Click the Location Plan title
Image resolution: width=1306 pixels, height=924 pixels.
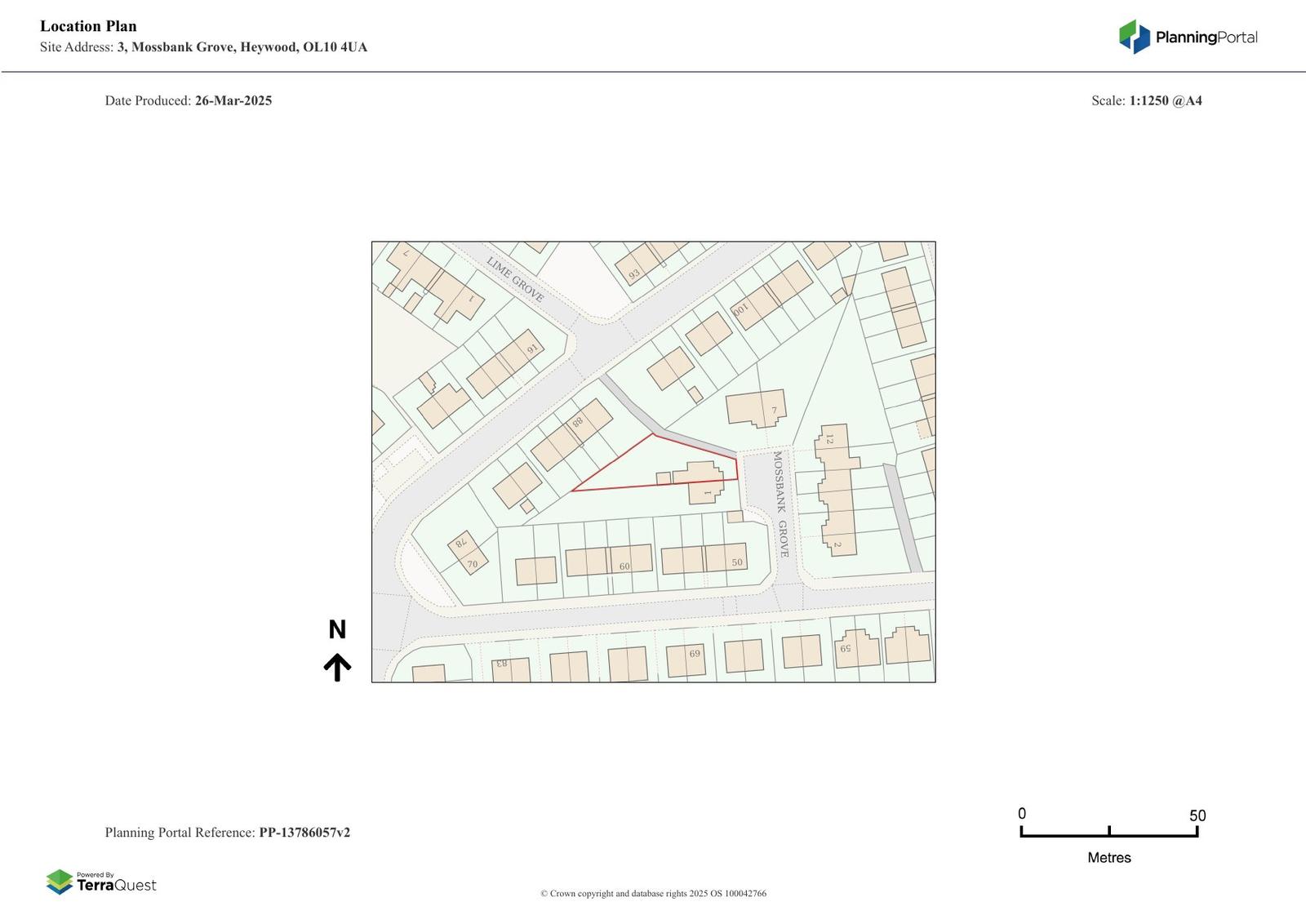click(x=88, y=26)
